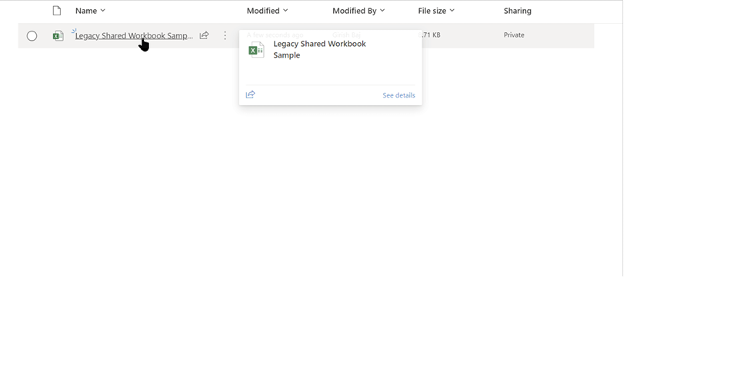This screenshot has height=387, width=750.
Task: Click the file size value ending in 71 KB
Action: [x=430, y=35]
